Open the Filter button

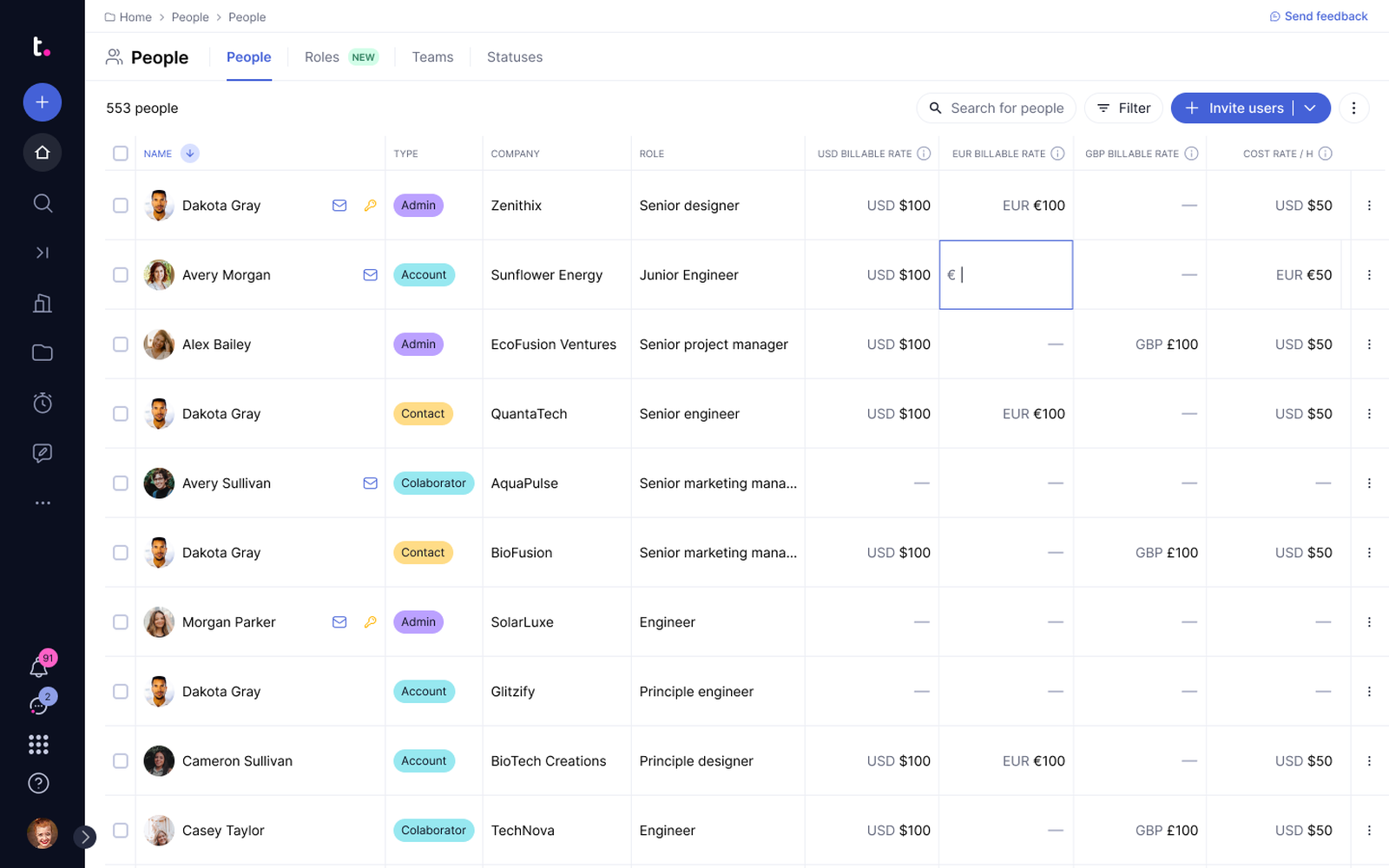[x=1123, y=108]
